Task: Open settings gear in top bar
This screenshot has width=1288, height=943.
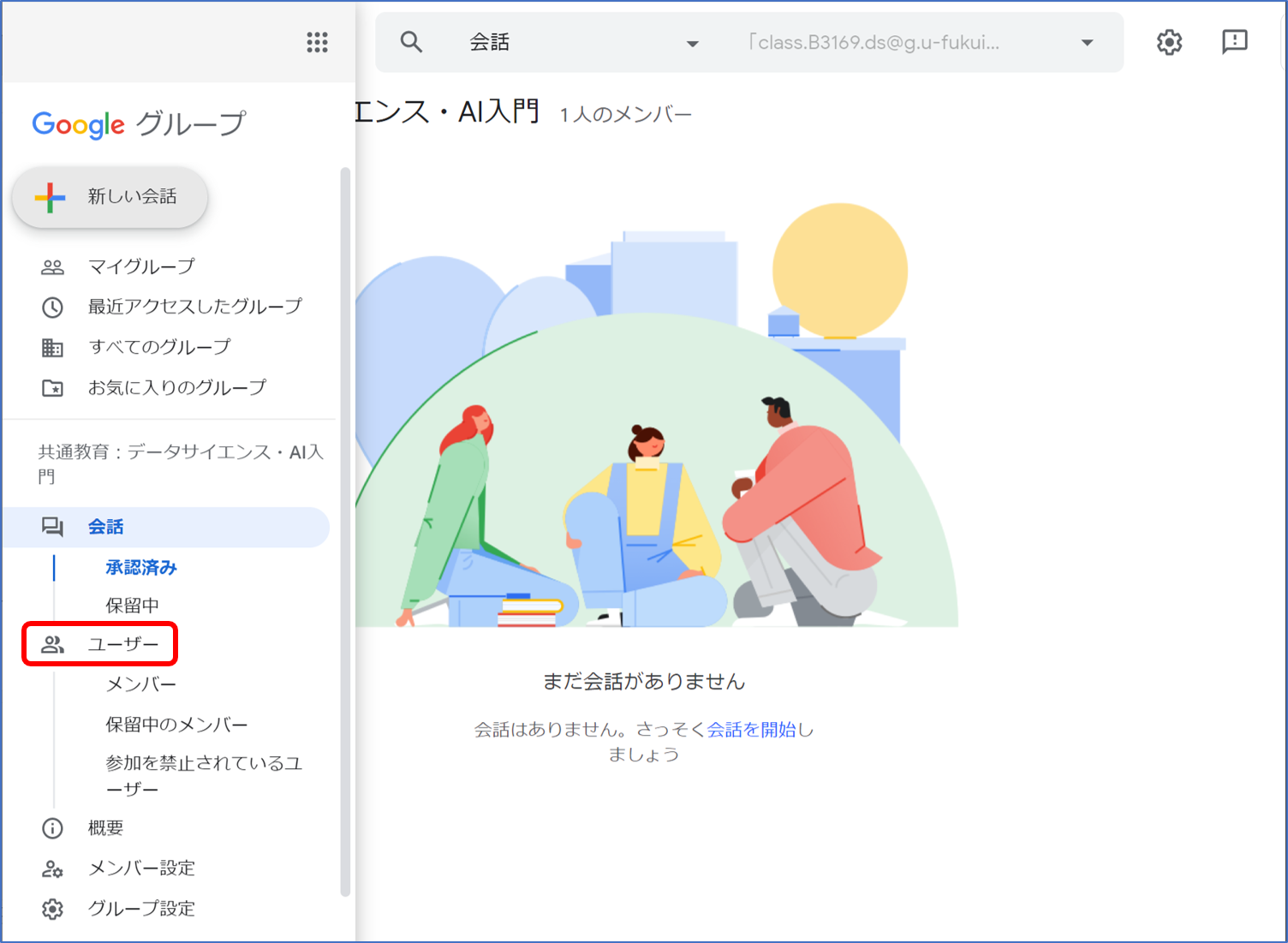Action: tap(1169, 42)
